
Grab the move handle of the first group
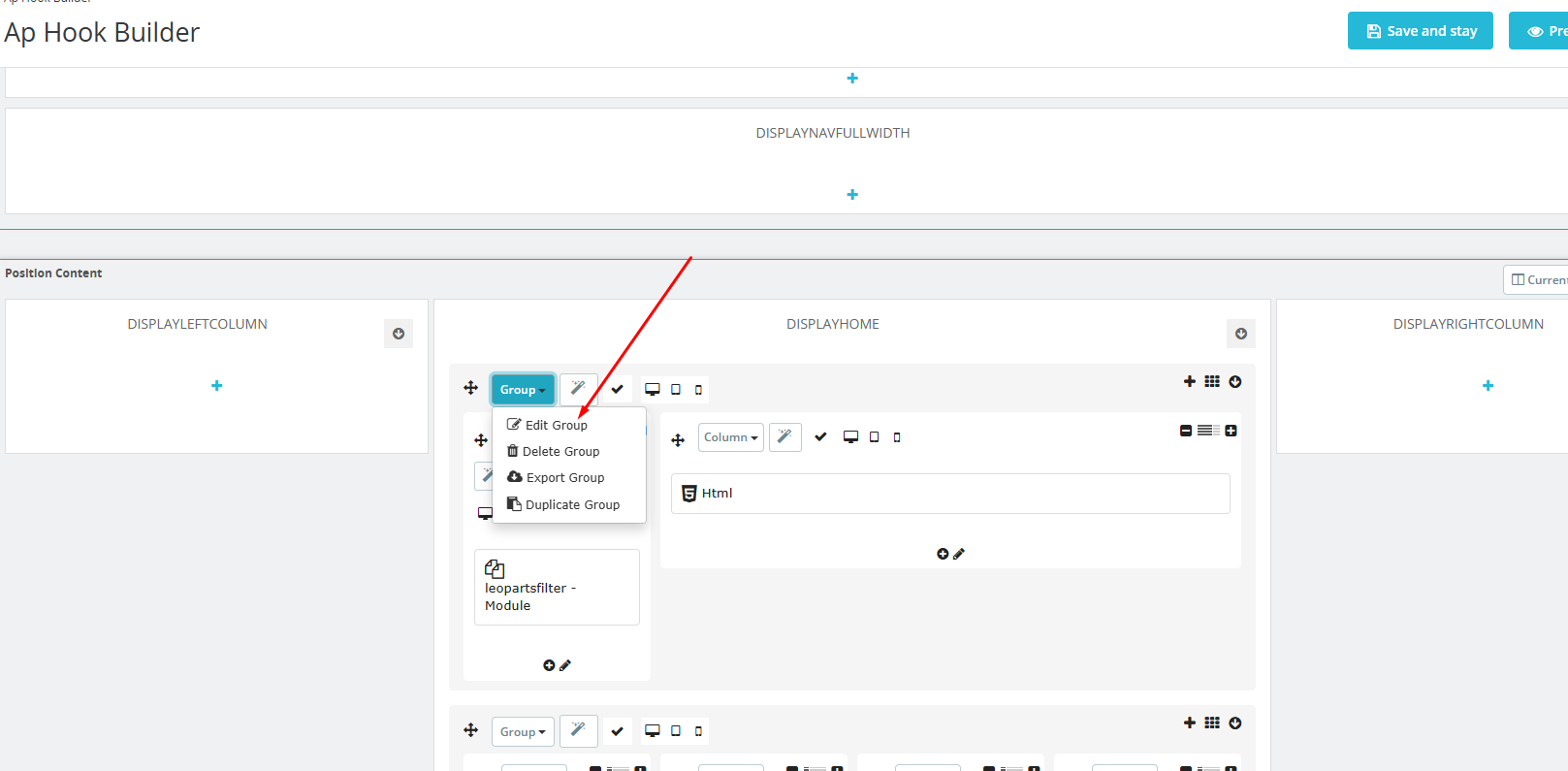471,388
